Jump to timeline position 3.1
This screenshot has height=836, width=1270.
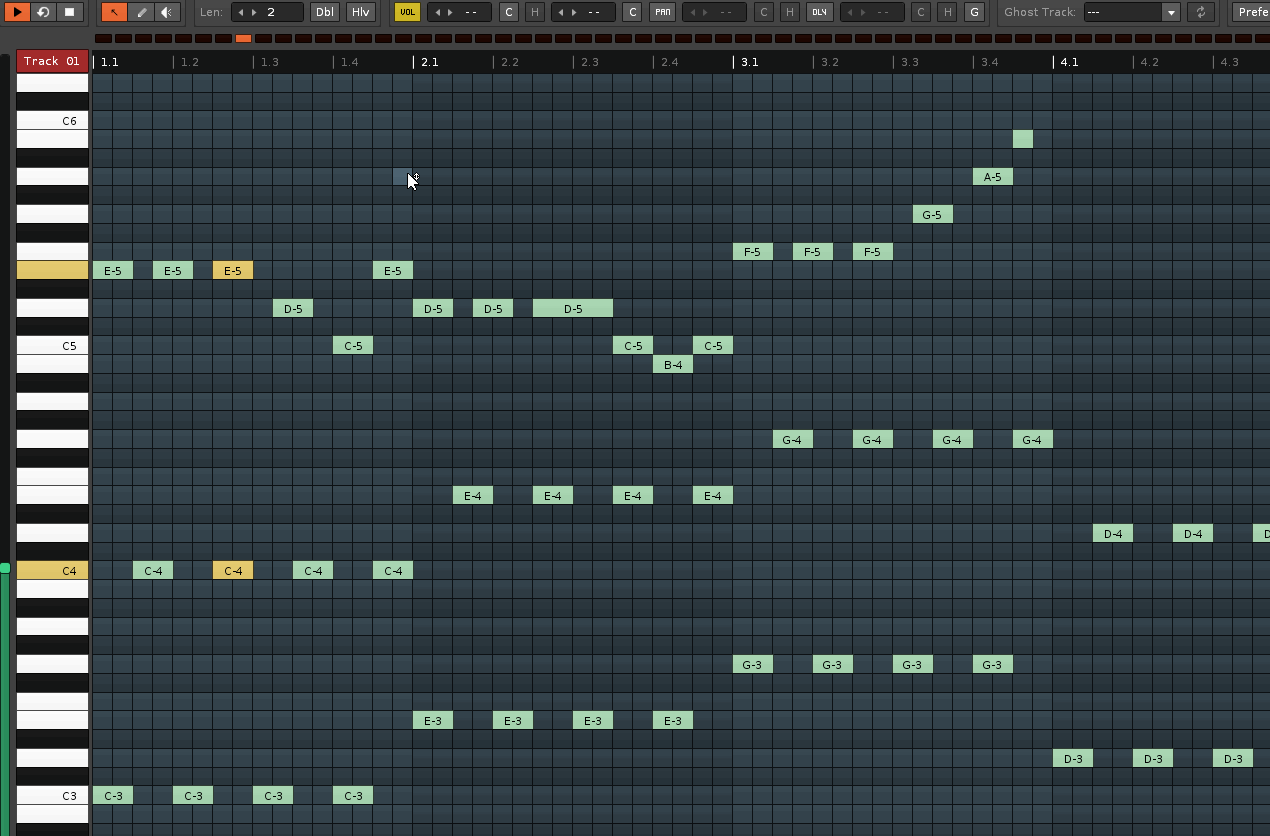point(750,62)
